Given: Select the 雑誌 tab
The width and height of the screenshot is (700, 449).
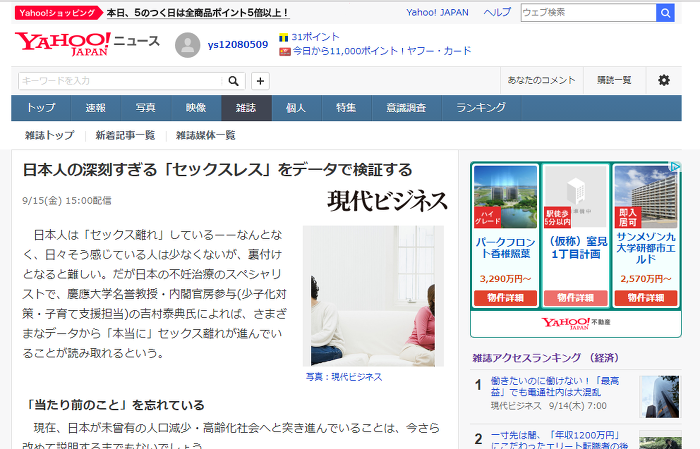Looking at the screenshot, I should [246, 108].
